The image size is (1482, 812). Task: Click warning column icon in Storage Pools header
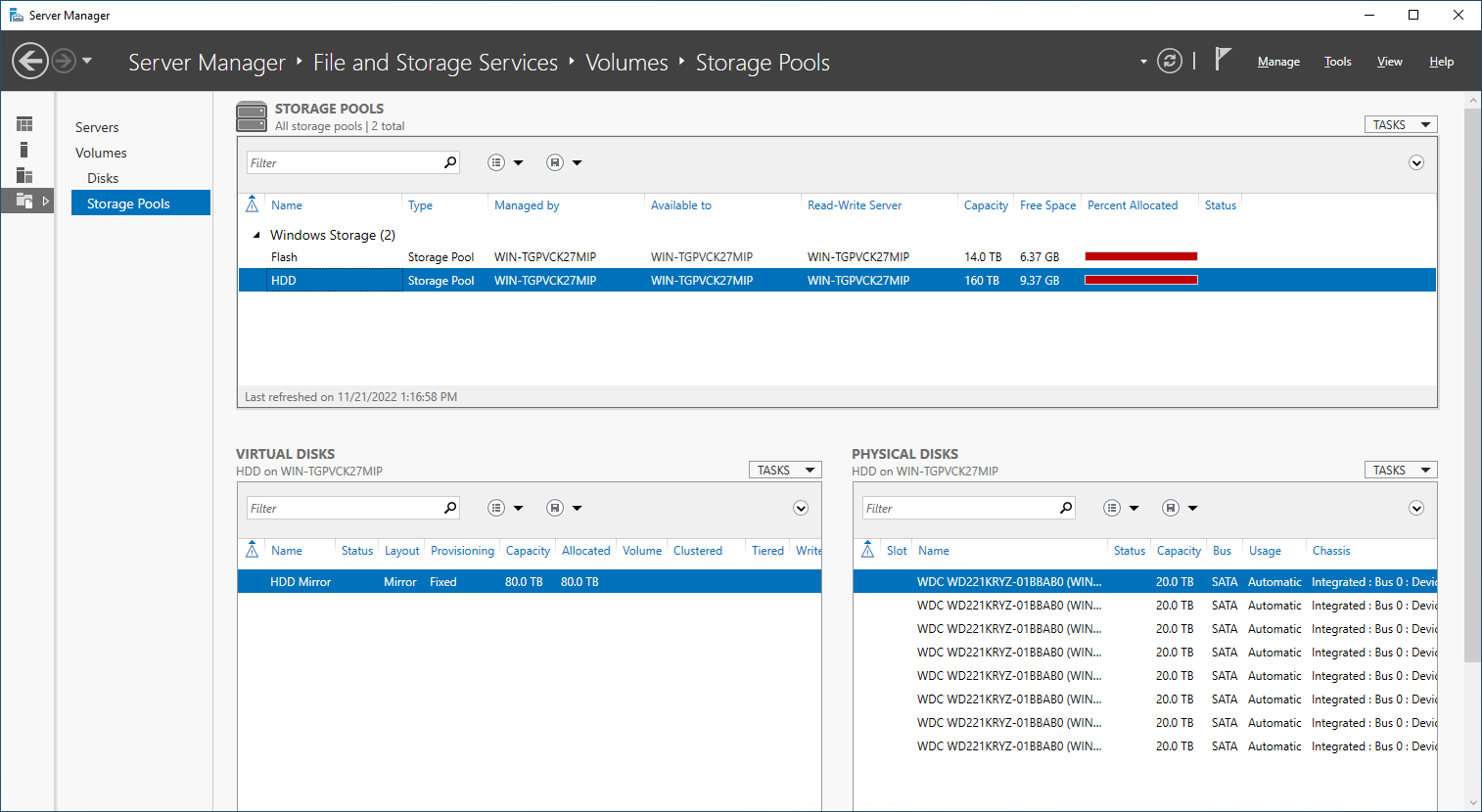(252, 204)
